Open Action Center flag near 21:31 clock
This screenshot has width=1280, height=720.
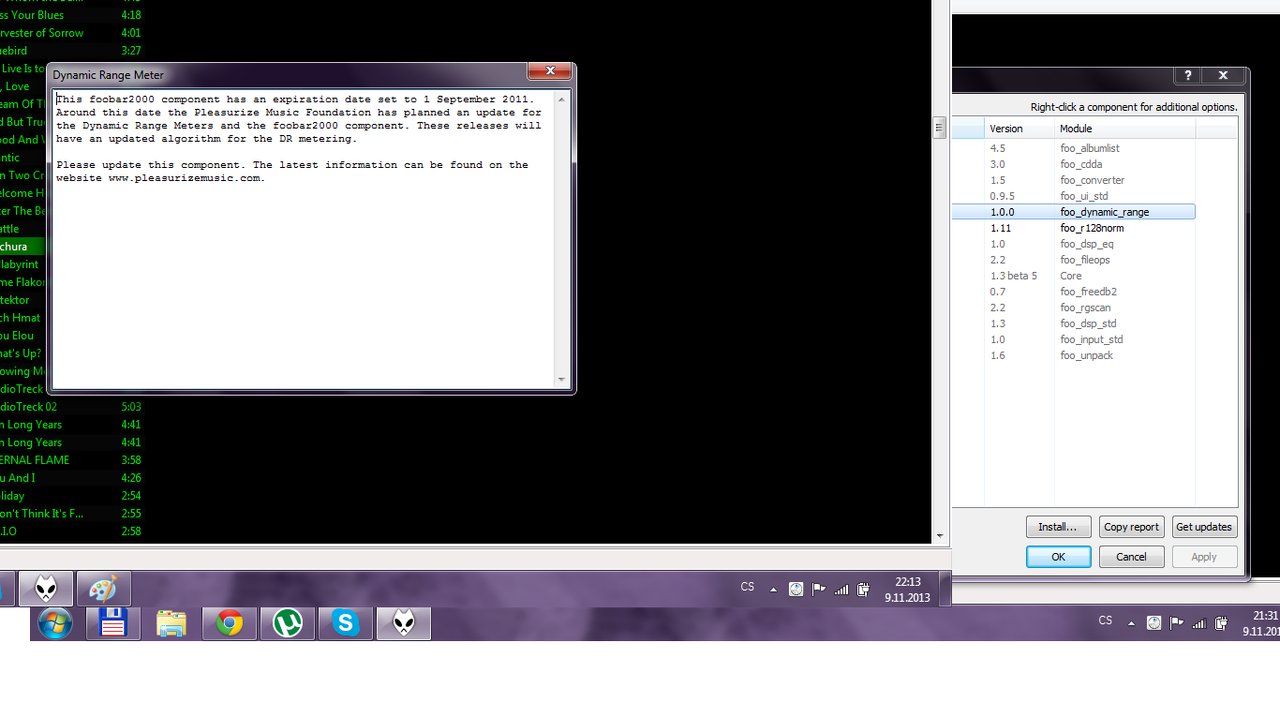point(1176,623)
